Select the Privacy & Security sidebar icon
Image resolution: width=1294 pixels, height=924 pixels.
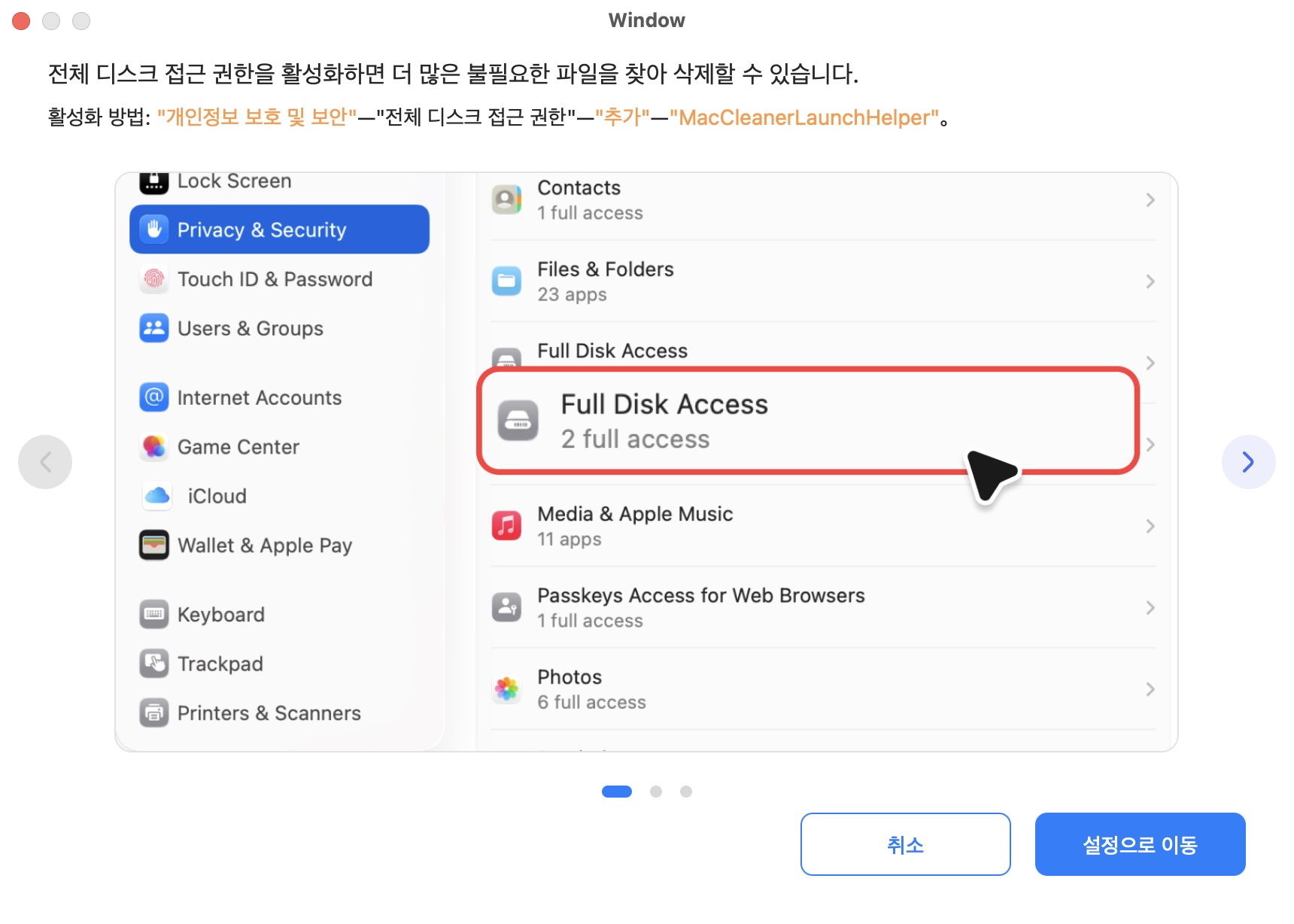(154, 229)
